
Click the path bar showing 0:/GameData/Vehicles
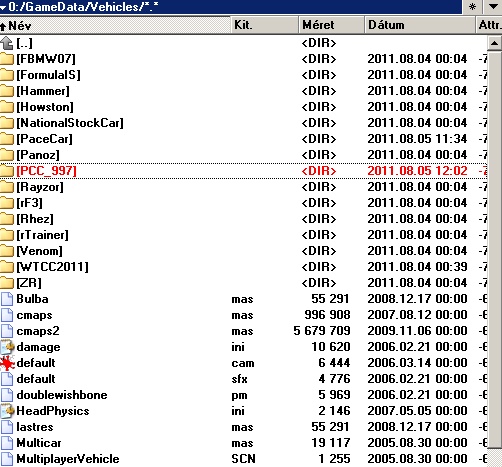[231, 7]
